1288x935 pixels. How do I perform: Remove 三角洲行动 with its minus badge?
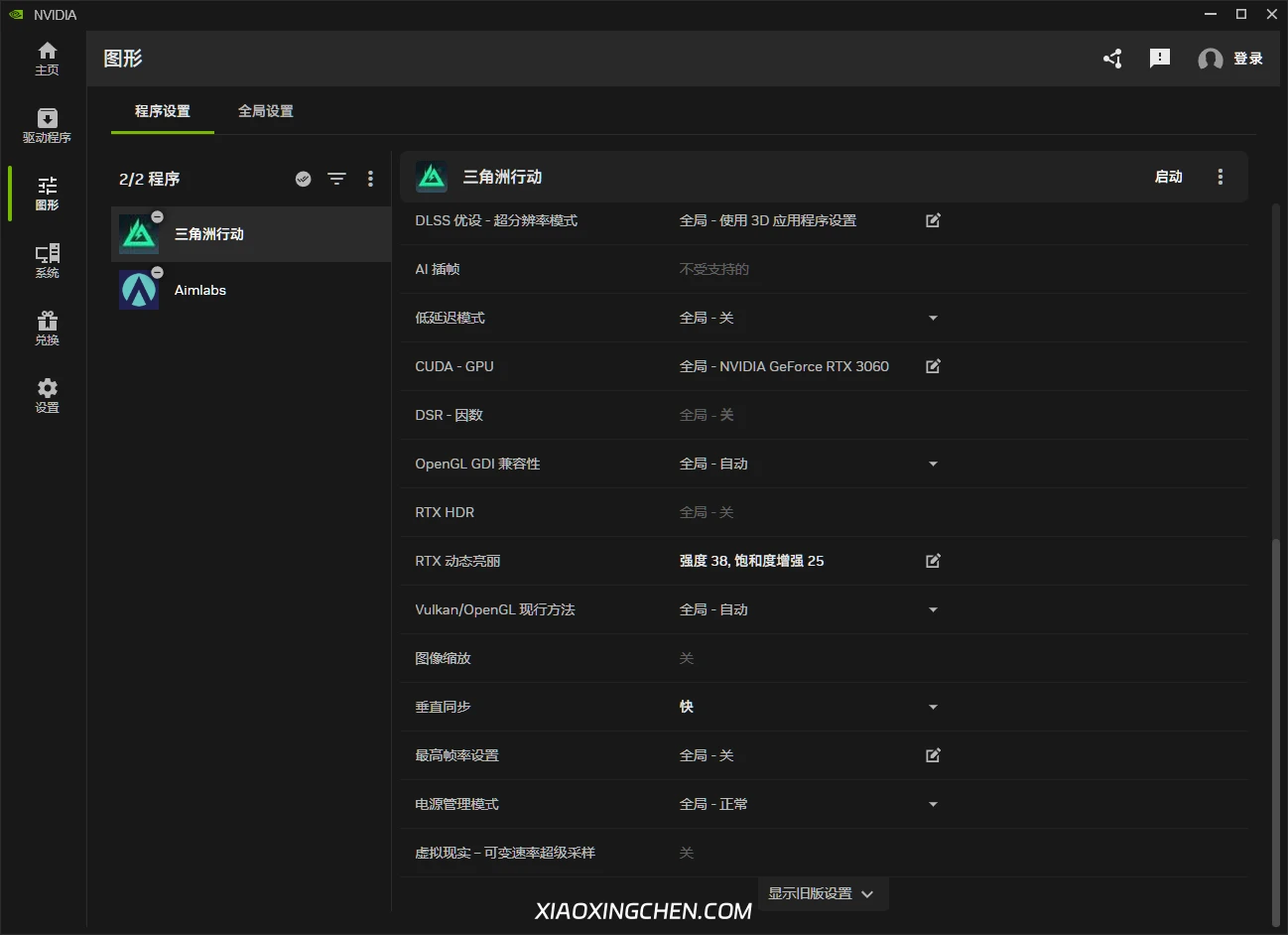pyautogui.click(x=157, y=216)
